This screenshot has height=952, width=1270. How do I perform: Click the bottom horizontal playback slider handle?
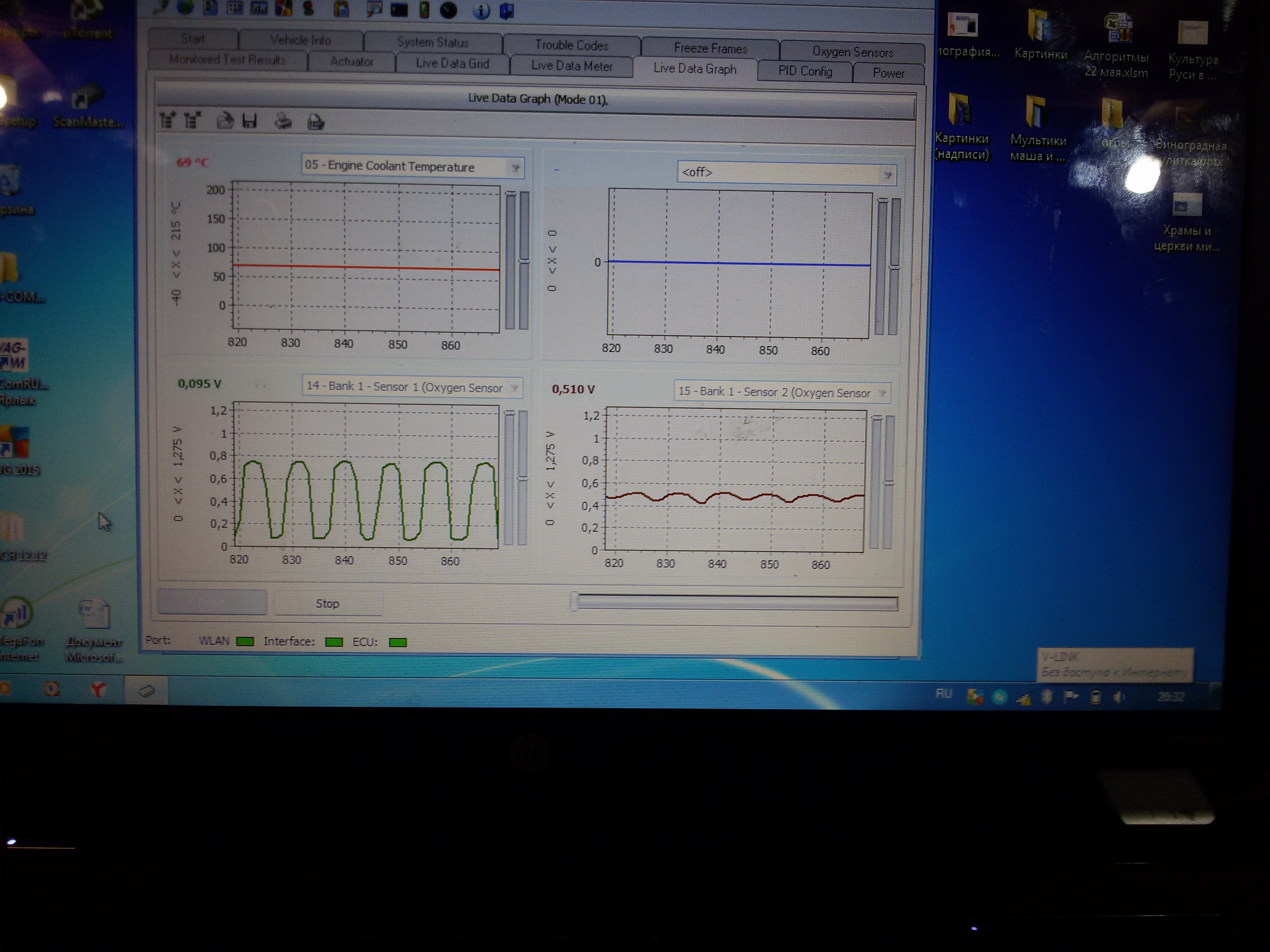click(575, 602)
